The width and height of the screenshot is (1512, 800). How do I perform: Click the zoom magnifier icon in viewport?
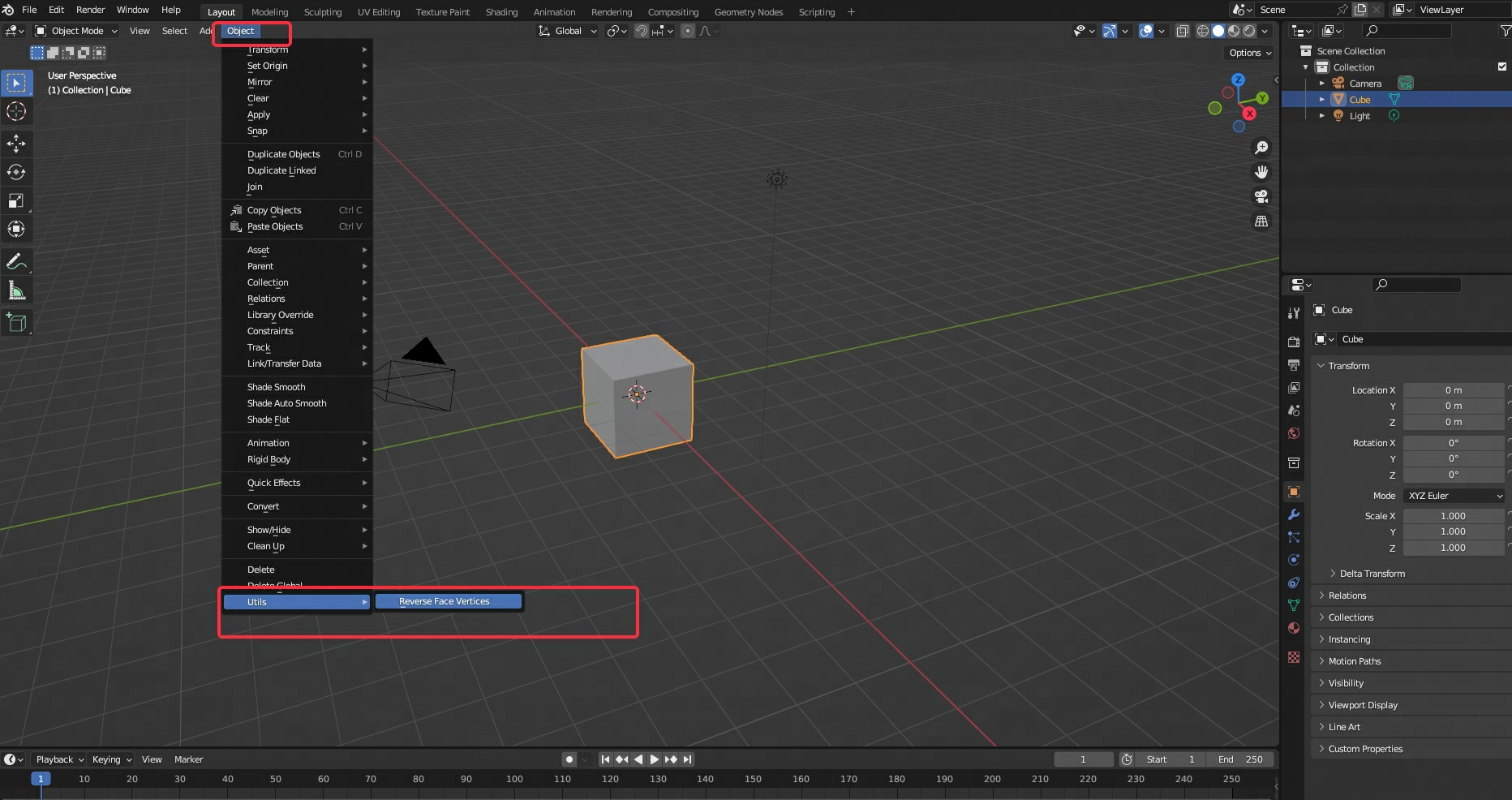tap(1261, 148)
